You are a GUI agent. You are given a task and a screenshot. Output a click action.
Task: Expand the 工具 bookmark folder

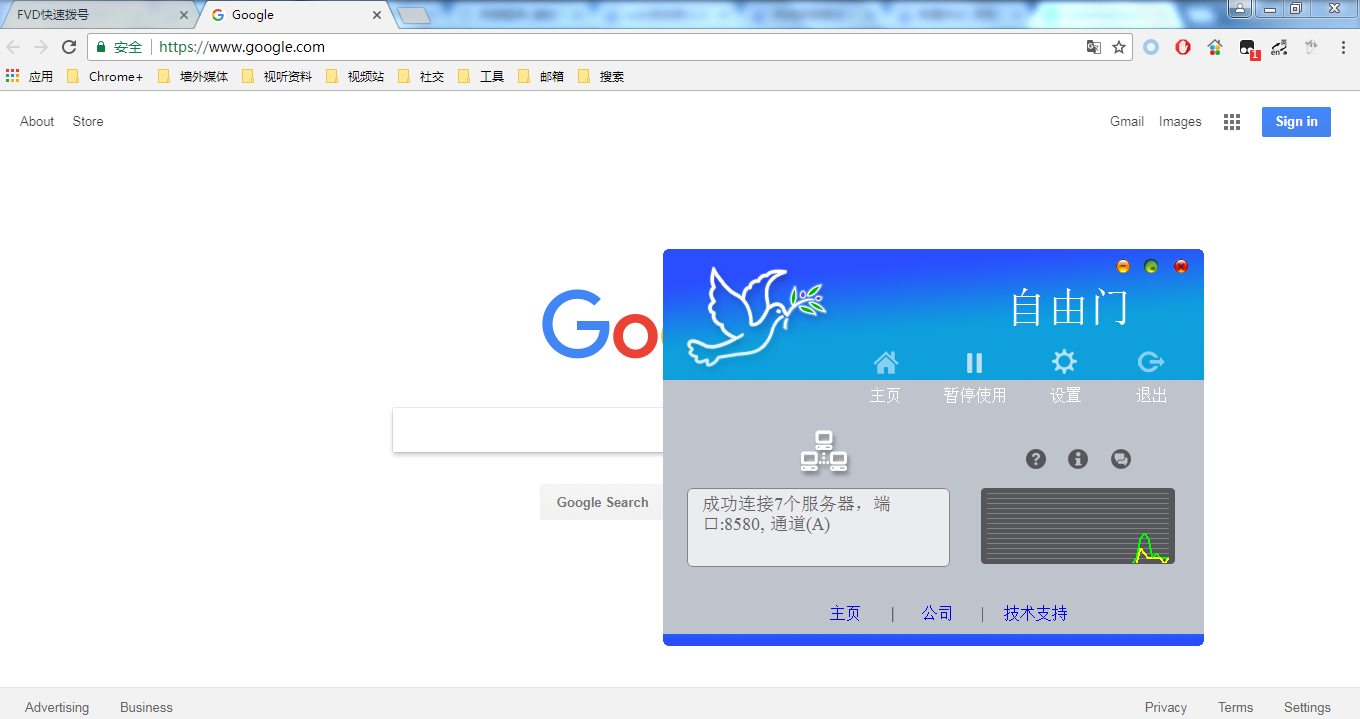coord(481,76)
